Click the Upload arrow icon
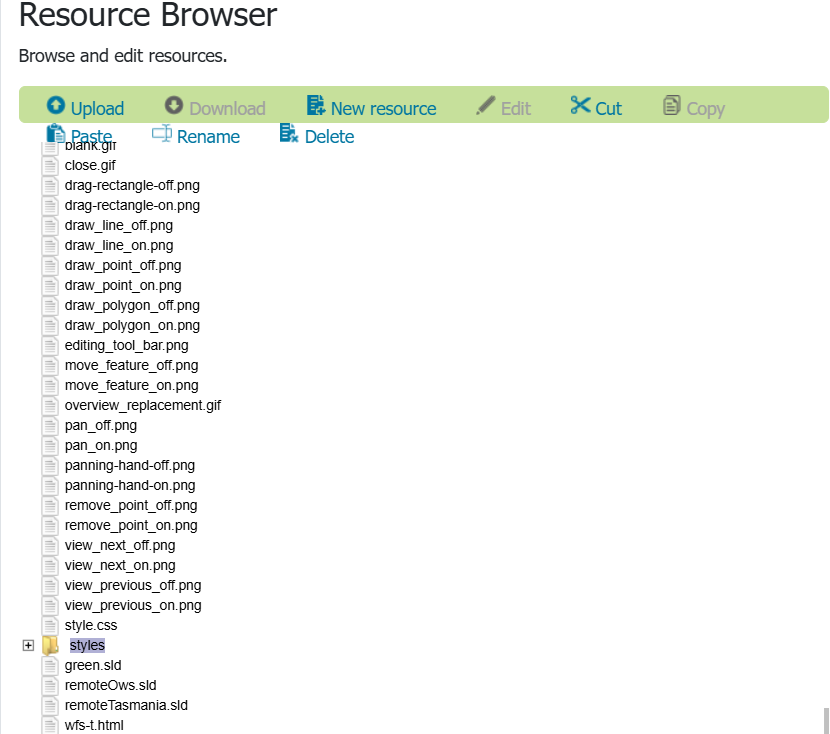 click(x=56, y=105)
